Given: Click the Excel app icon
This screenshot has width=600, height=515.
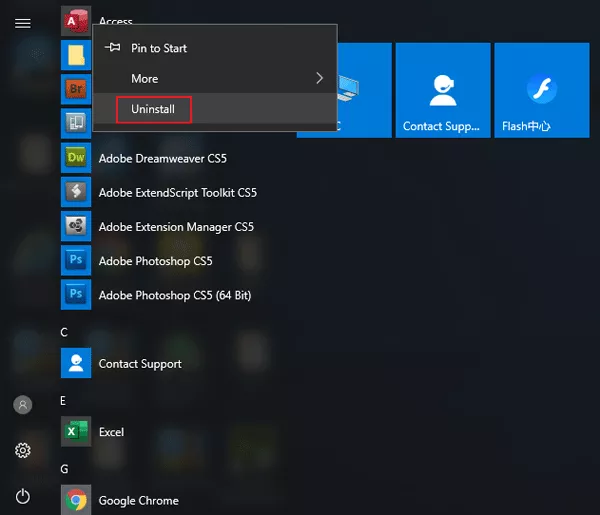Looking at the screenshot, I should 76,431.
